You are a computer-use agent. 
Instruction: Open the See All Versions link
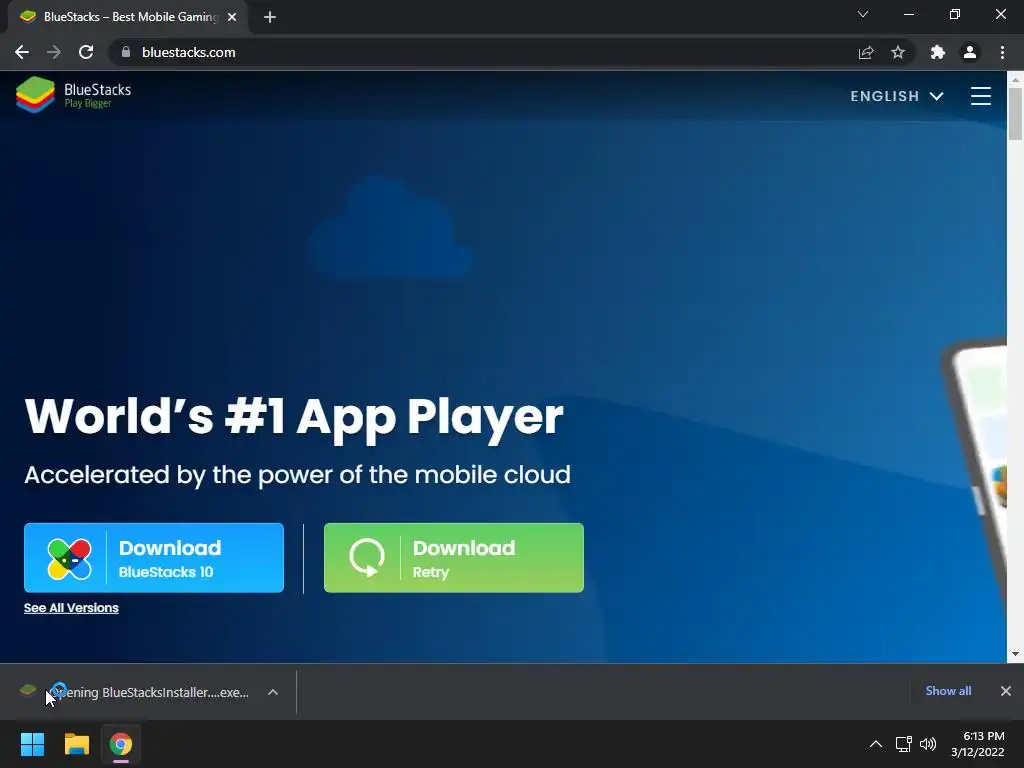(71, 608)
